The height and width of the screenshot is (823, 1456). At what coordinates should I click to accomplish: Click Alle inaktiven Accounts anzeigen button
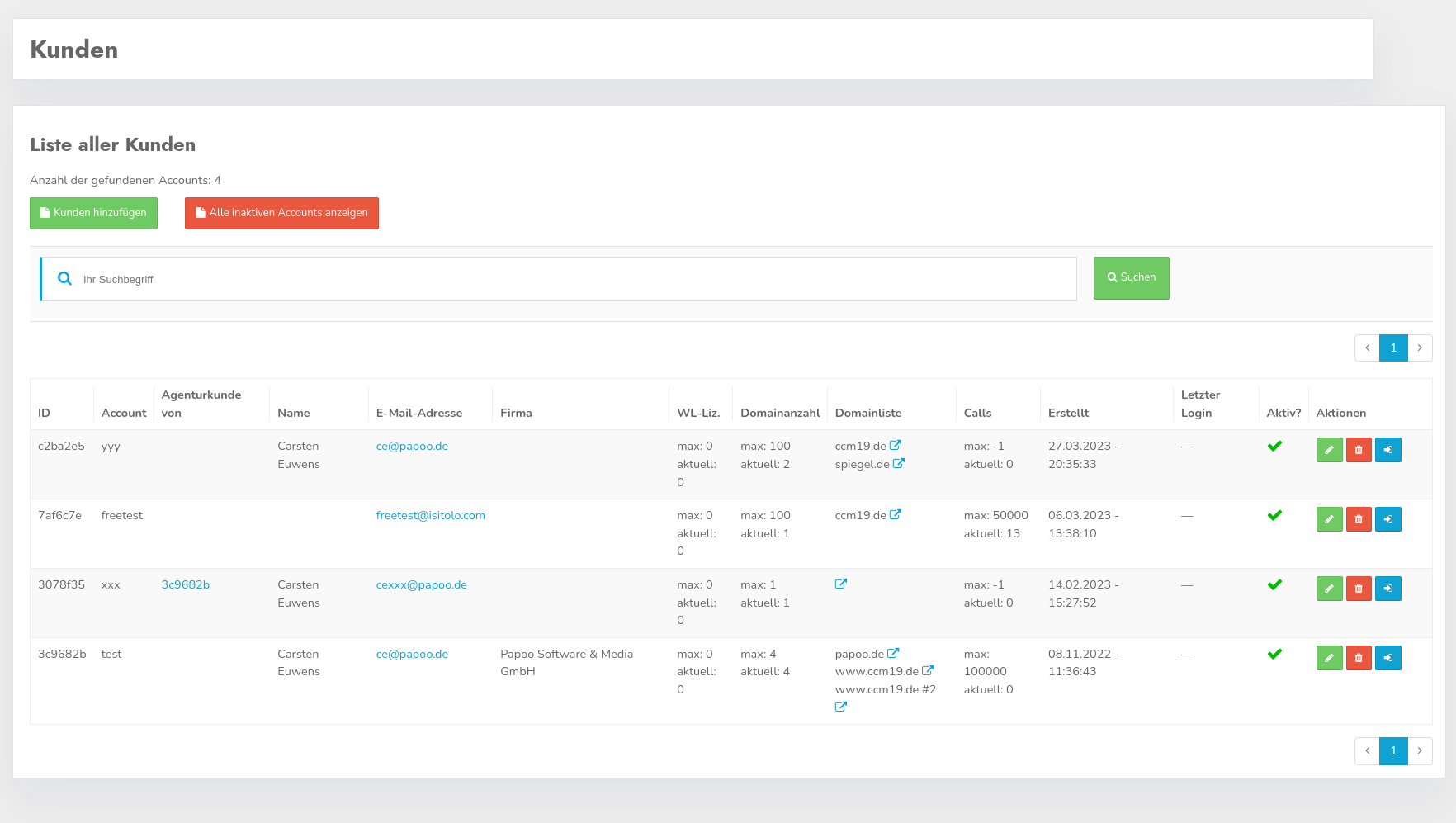coord(281,213)
